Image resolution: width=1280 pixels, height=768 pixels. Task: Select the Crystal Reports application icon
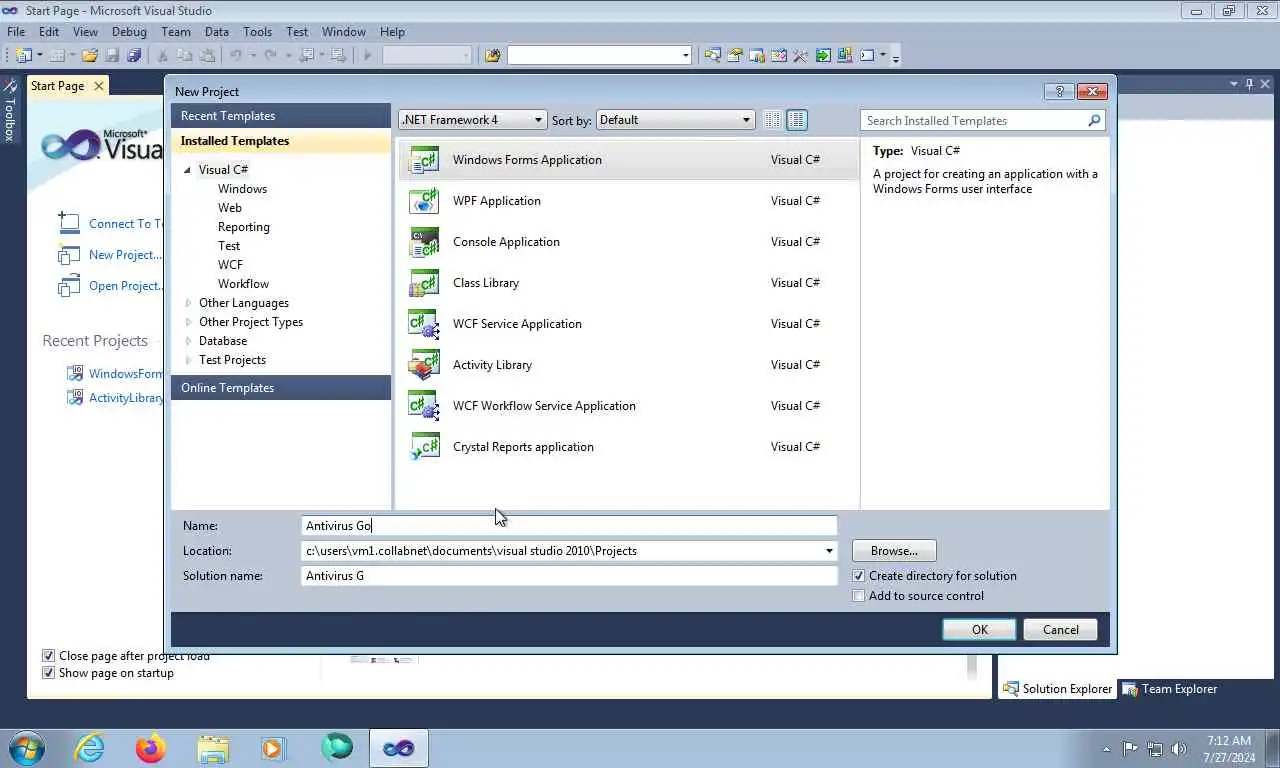click(424, 447)
